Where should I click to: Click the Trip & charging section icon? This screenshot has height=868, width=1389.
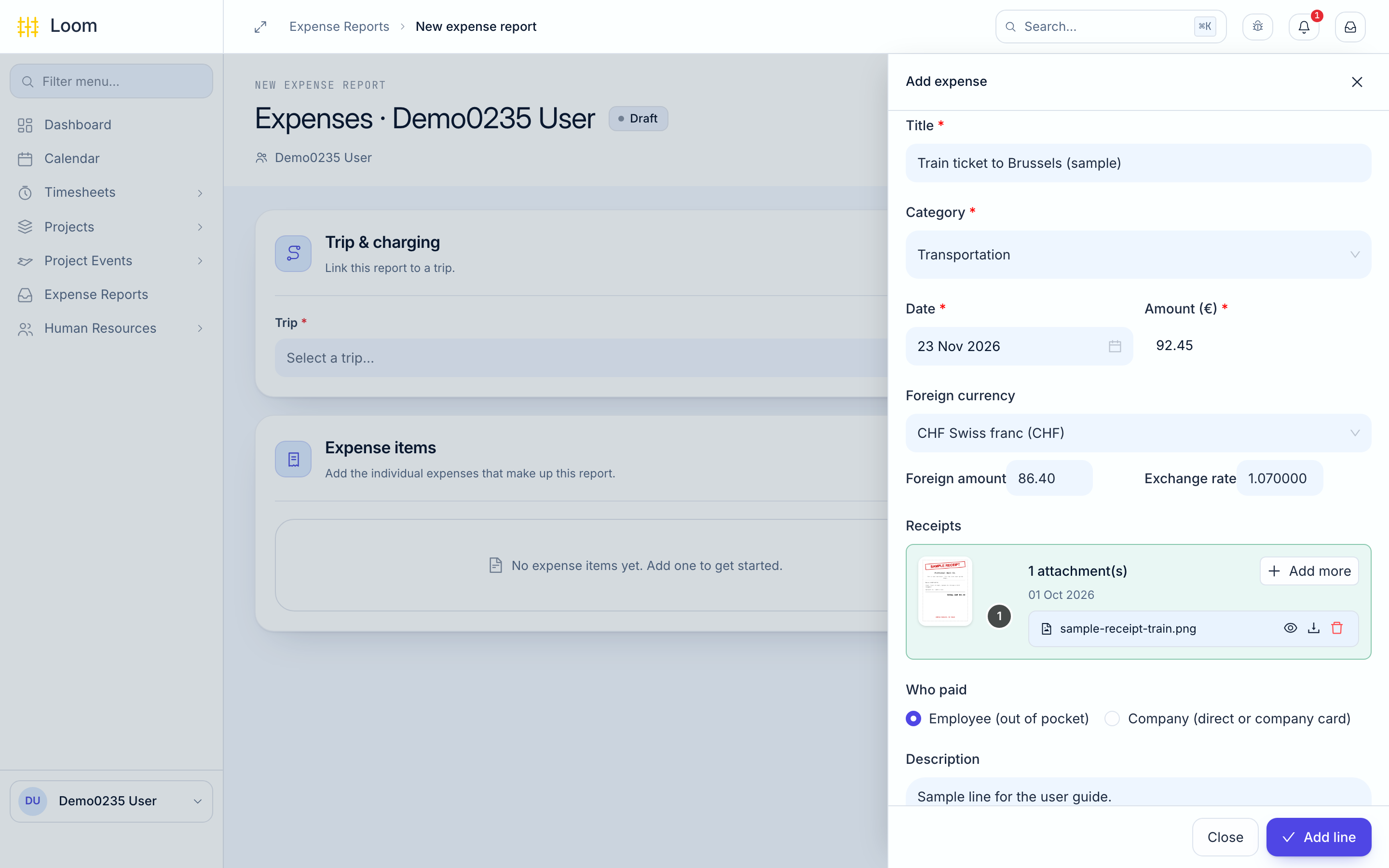coord(293,253)
